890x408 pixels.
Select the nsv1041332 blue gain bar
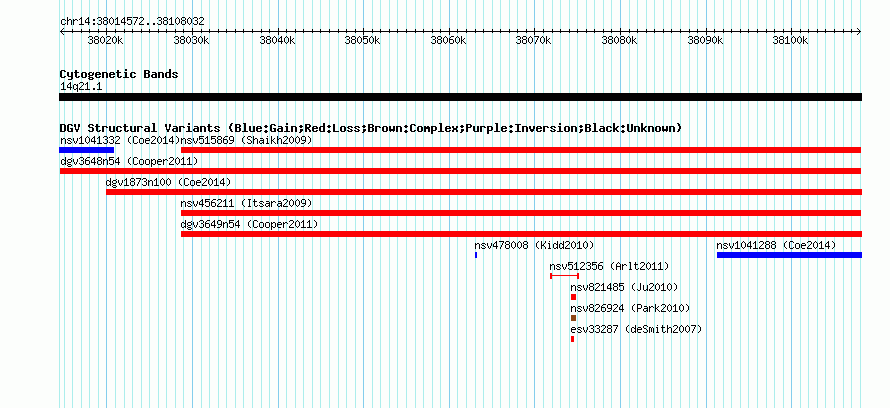pos(87,150)
